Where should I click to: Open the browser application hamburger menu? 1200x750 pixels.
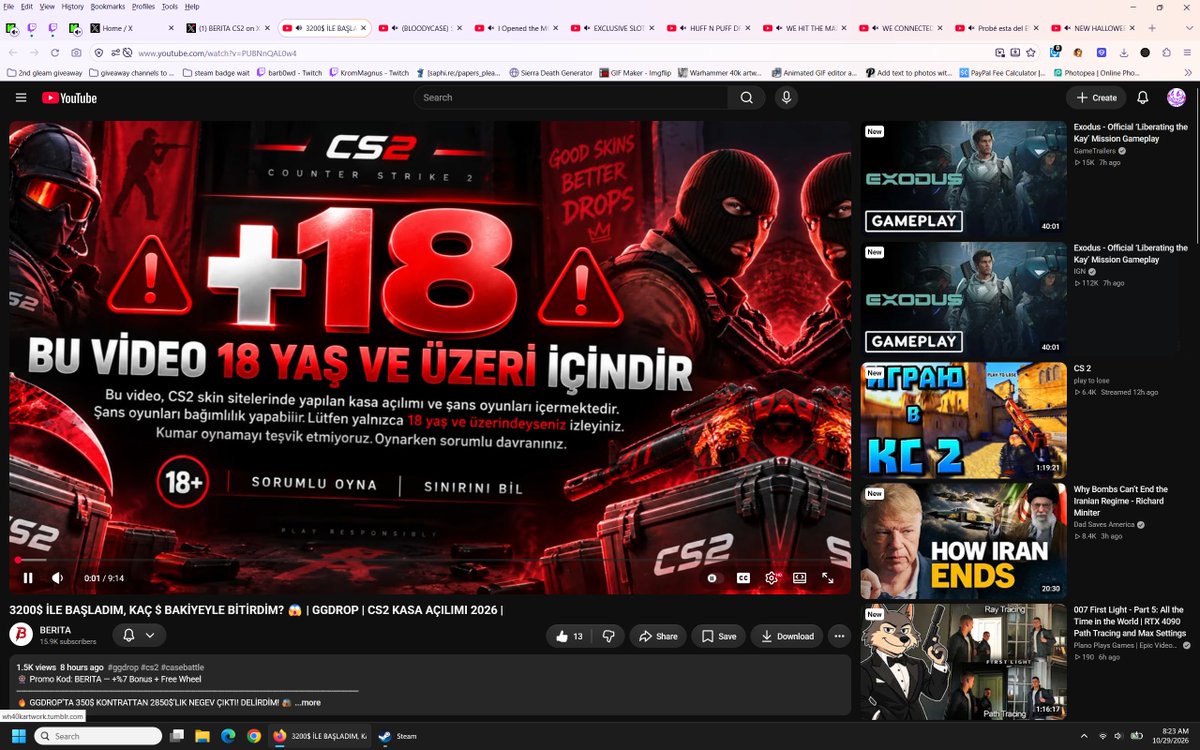[1188, 52]
